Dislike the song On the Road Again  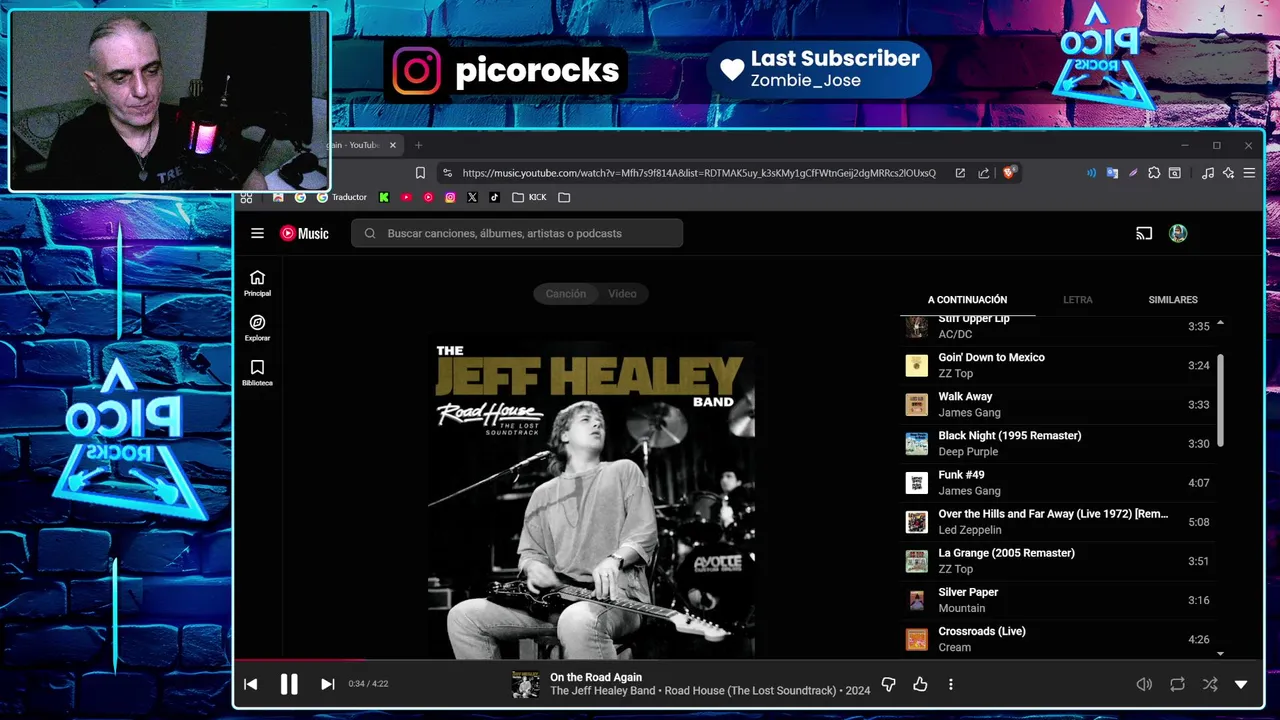click(x=888, y=684)
